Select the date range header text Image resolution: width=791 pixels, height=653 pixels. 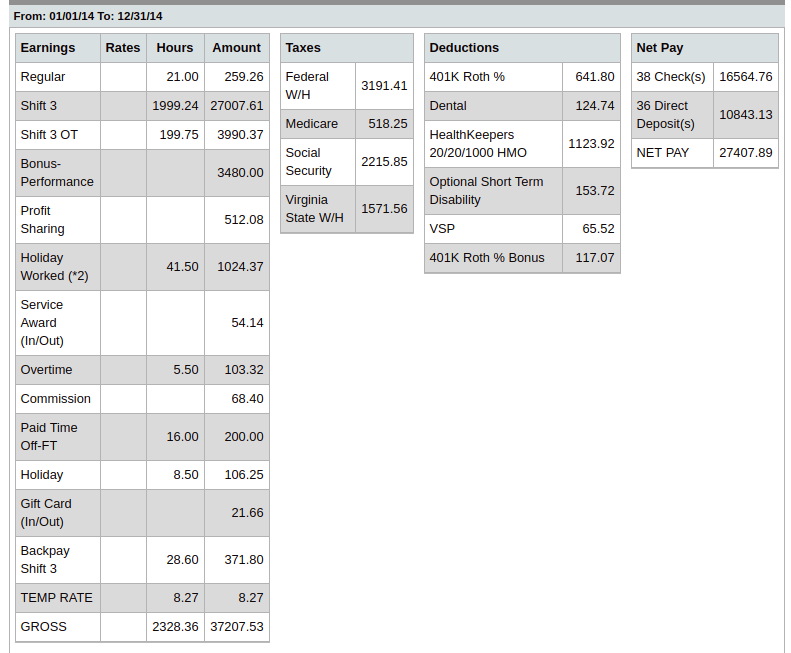pos(88,16)
